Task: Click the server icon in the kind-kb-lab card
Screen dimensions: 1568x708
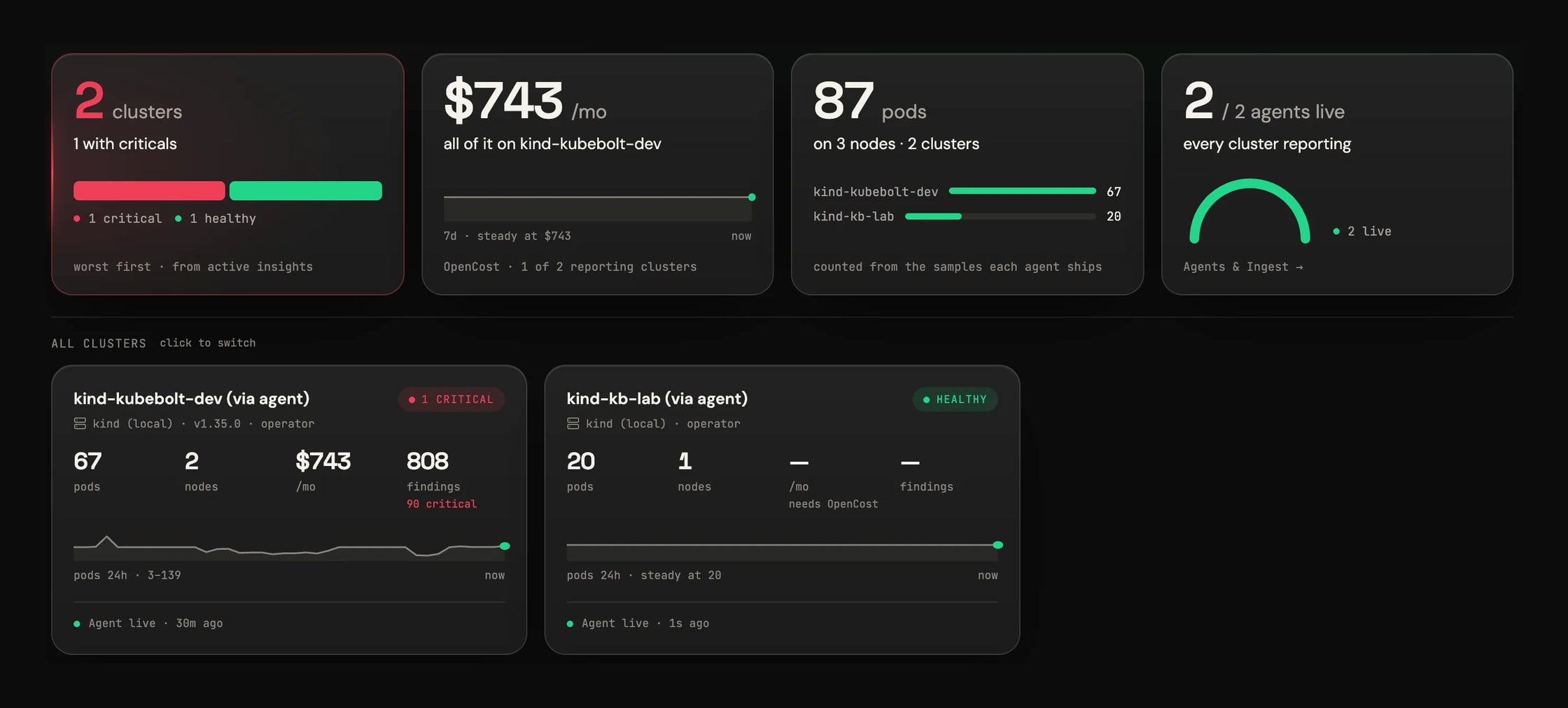Action: pyautogui.click(x=573, y=423)
